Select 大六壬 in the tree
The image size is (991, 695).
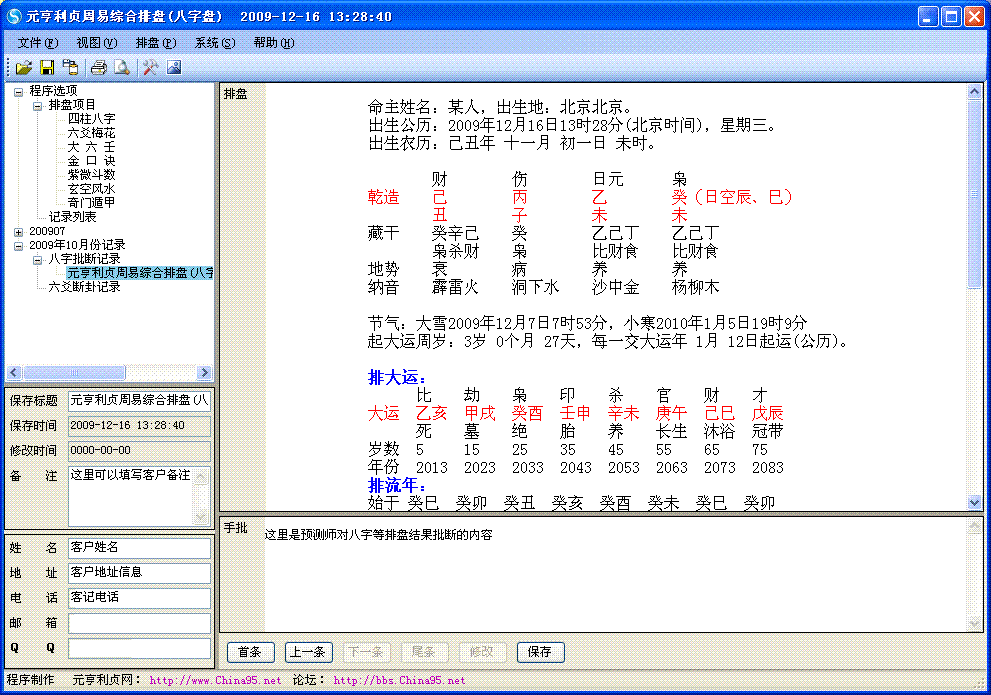[92, 147]
